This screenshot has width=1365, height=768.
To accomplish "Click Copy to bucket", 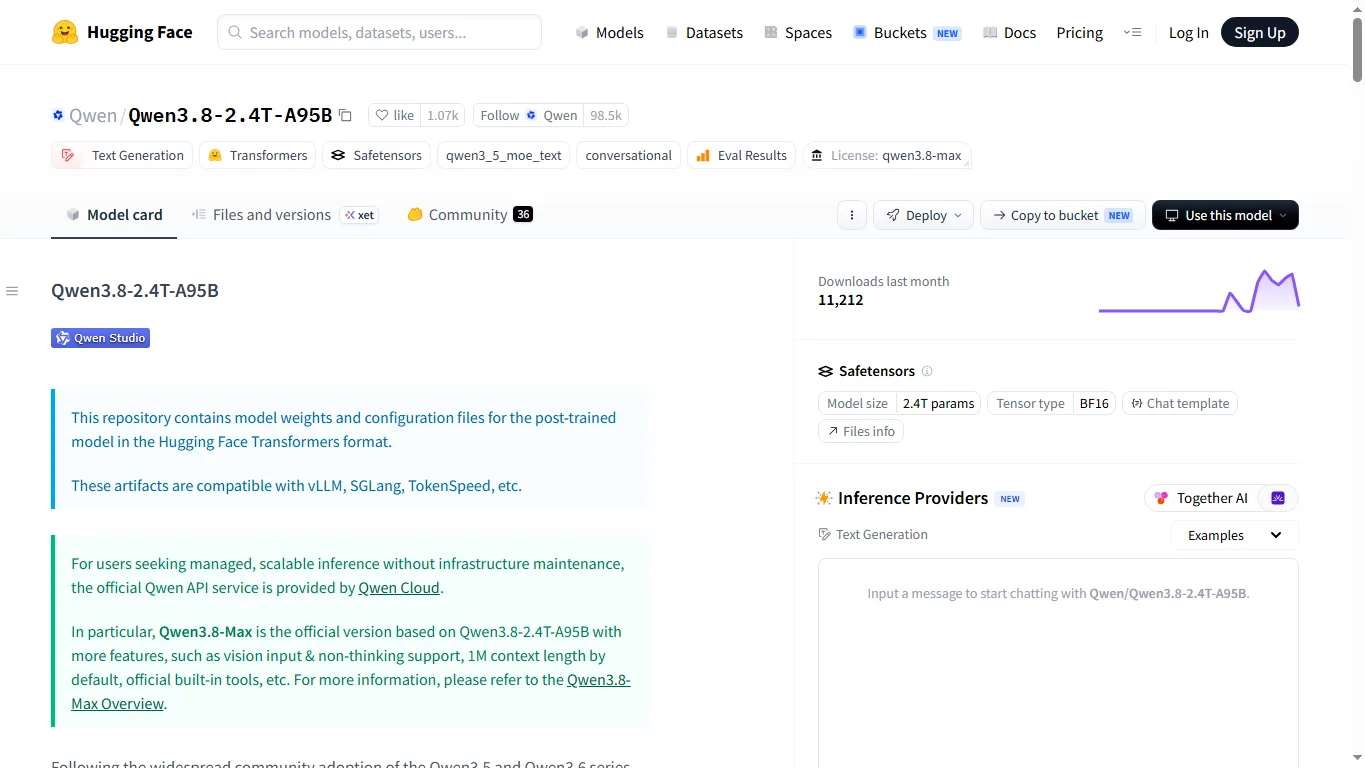I will coord(1062,215).
